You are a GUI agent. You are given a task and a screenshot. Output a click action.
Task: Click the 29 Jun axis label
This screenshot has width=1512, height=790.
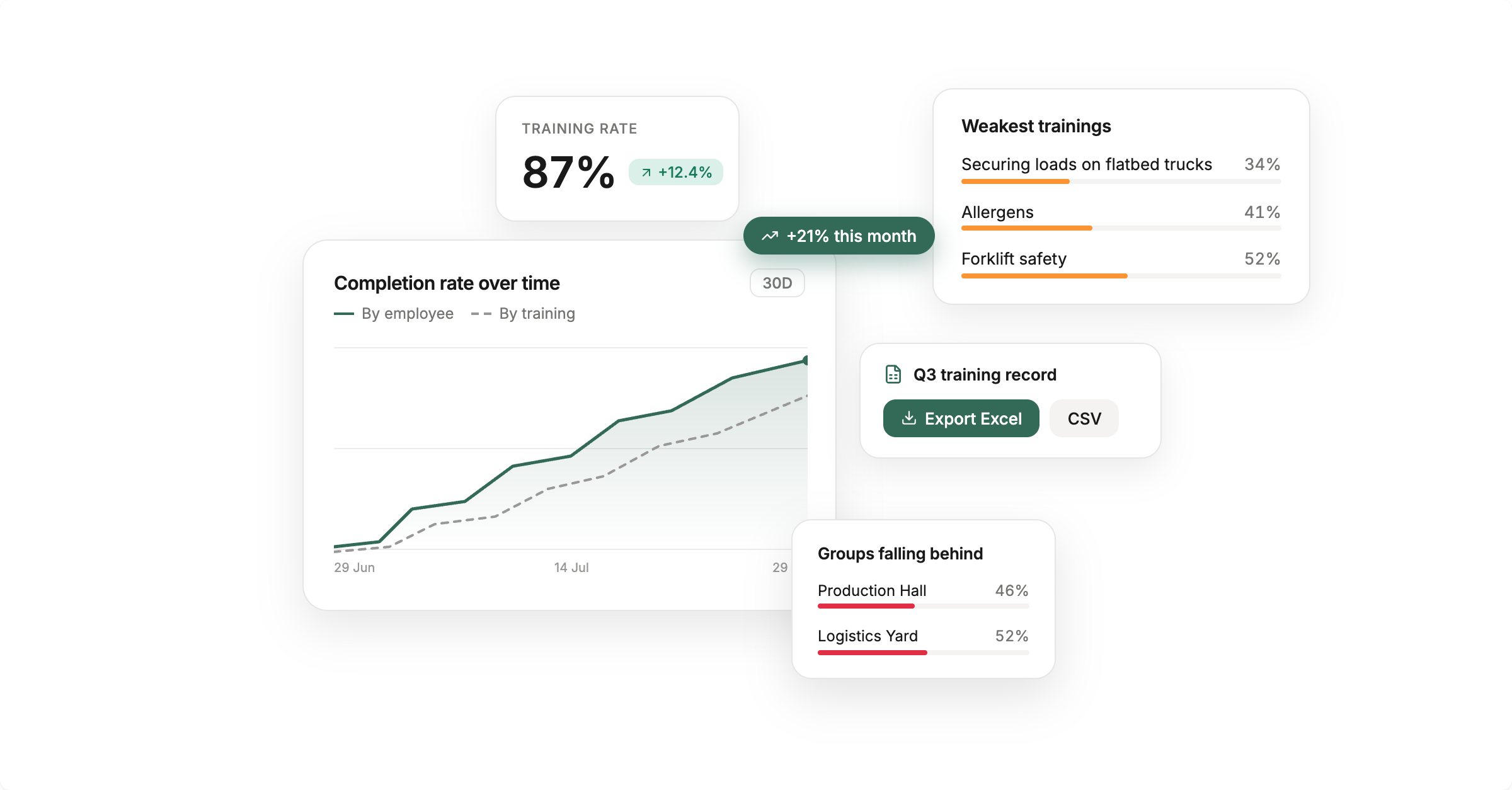point(354,568)
